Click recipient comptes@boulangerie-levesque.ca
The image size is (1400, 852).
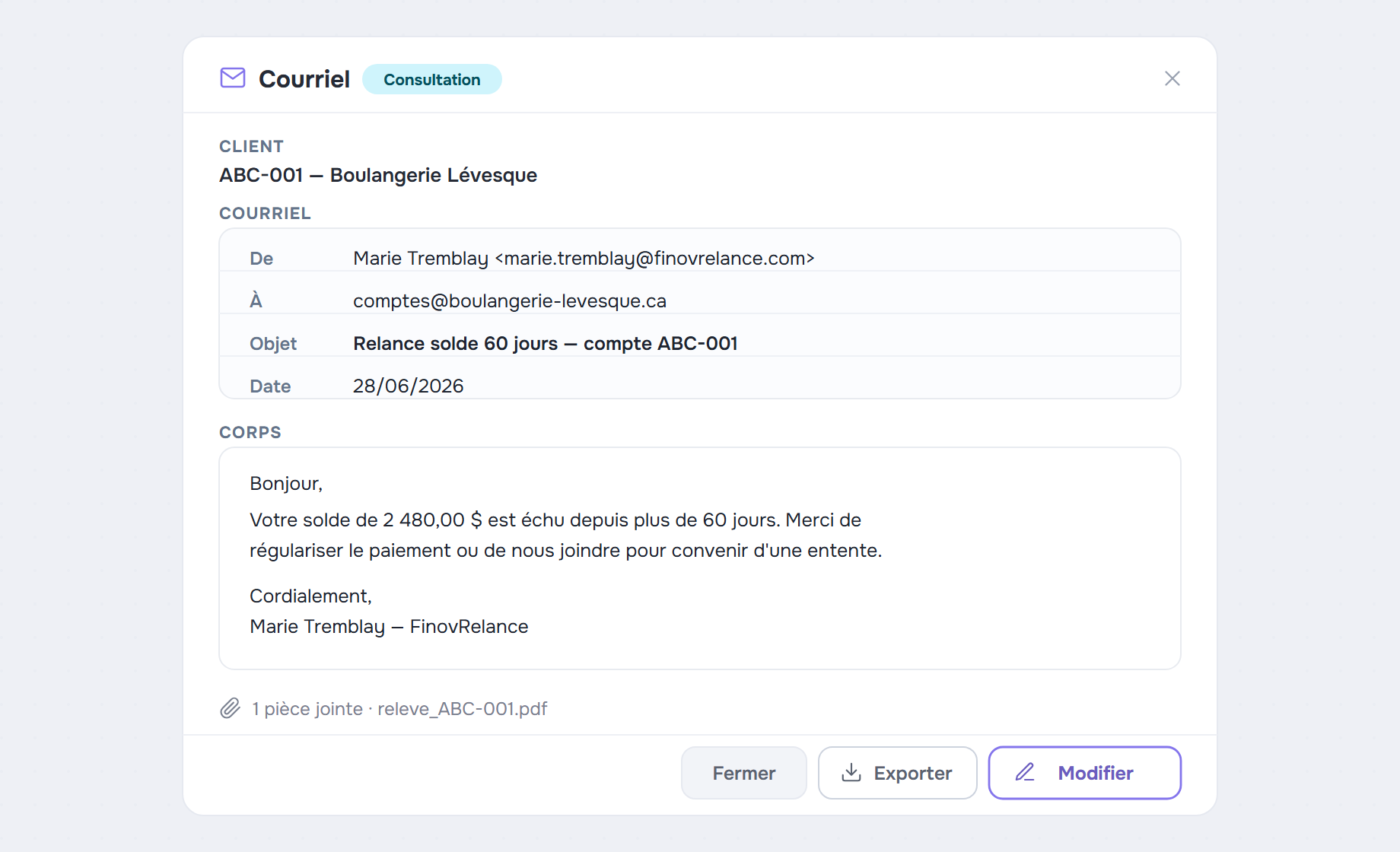[x=510, y=301]
